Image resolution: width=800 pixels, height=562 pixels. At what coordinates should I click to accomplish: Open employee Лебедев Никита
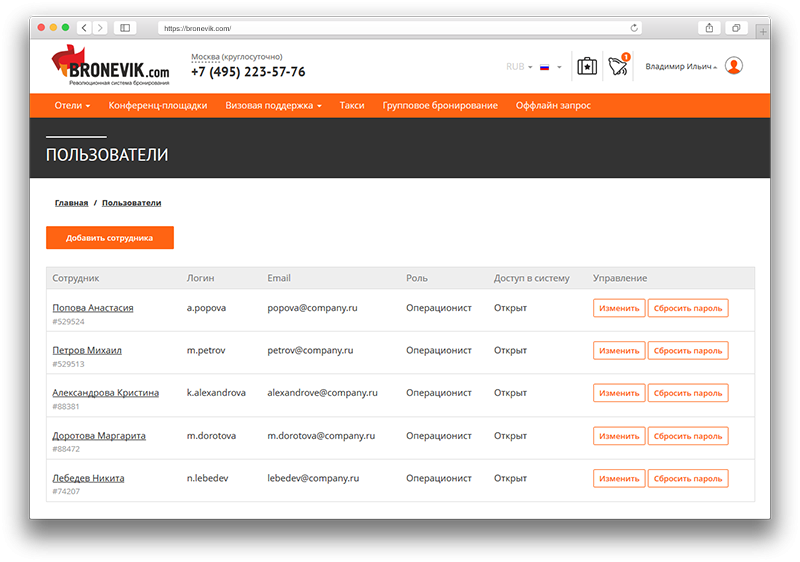(88, 478)
